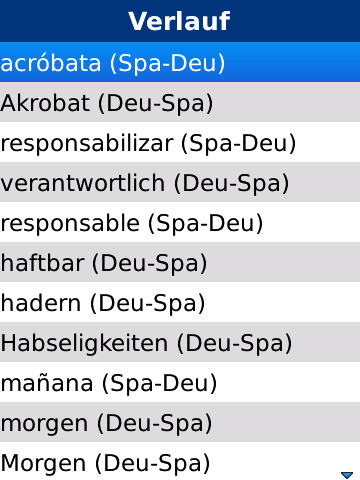Open the Akrobat (Deu-Spa) entry
This screenshot has height=480, width=360.
tap(180, 102)
